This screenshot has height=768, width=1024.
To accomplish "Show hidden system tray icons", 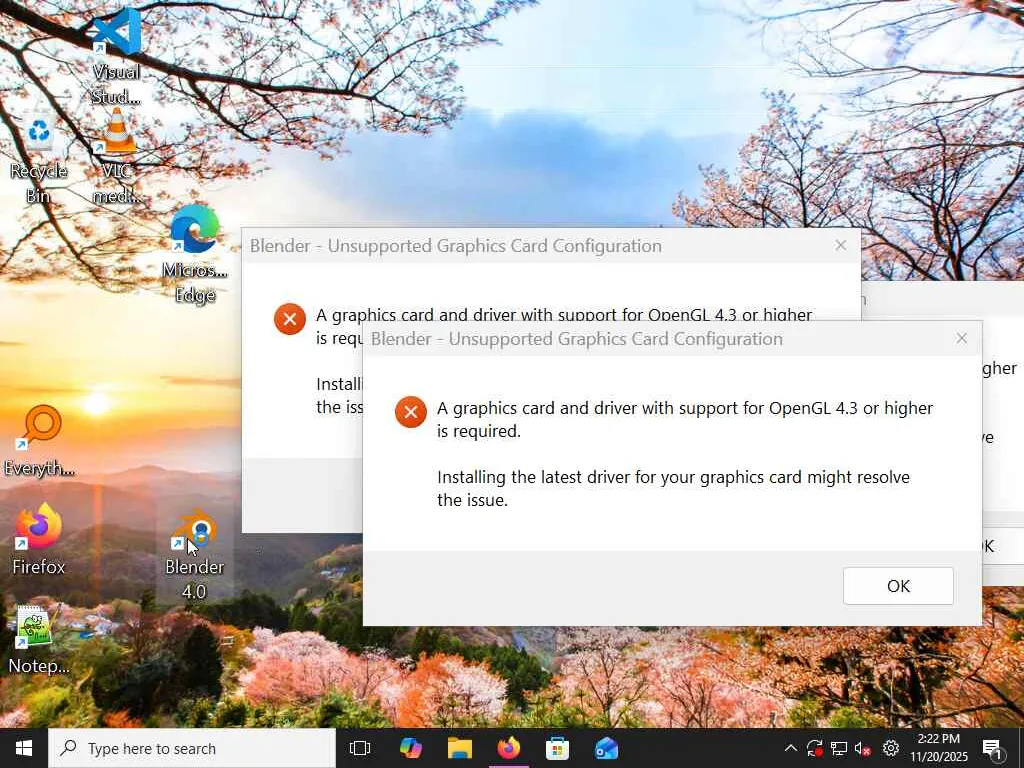I will (790, 748).
